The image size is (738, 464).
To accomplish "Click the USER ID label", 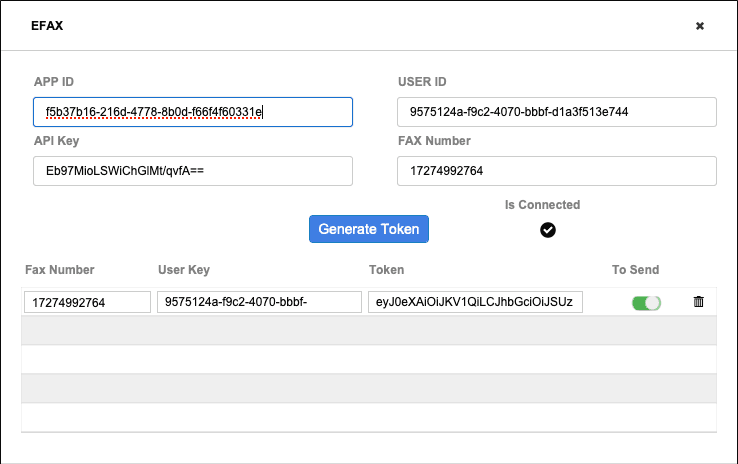I will point(422,82).
